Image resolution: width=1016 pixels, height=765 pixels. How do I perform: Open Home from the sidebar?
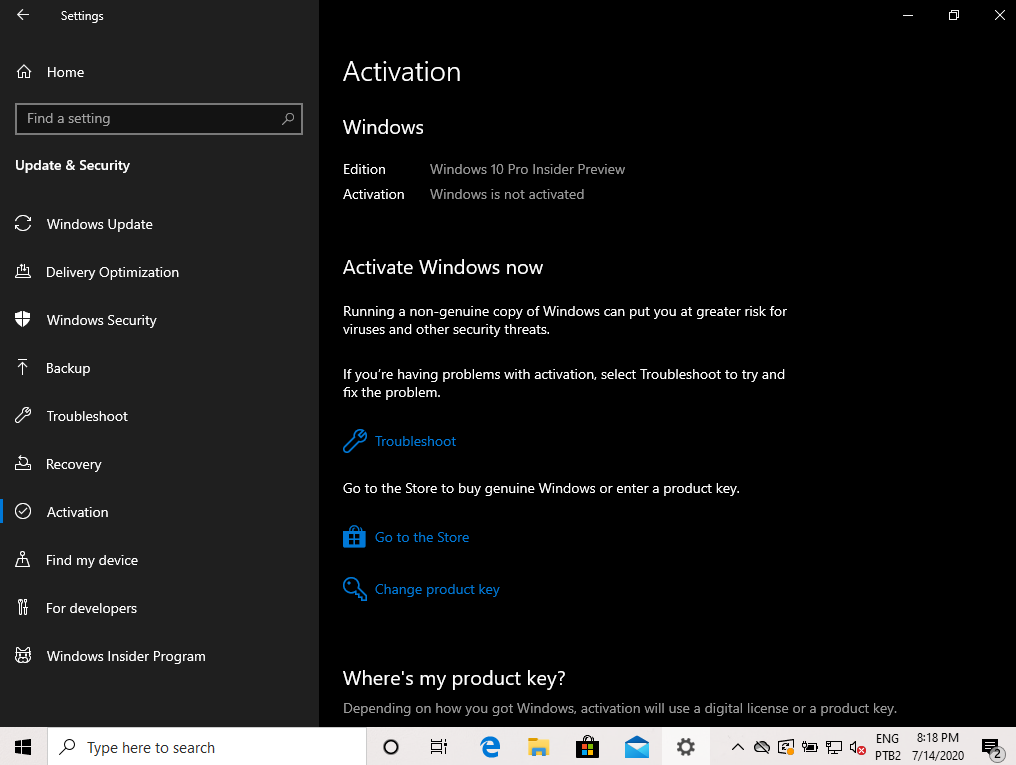159,72
